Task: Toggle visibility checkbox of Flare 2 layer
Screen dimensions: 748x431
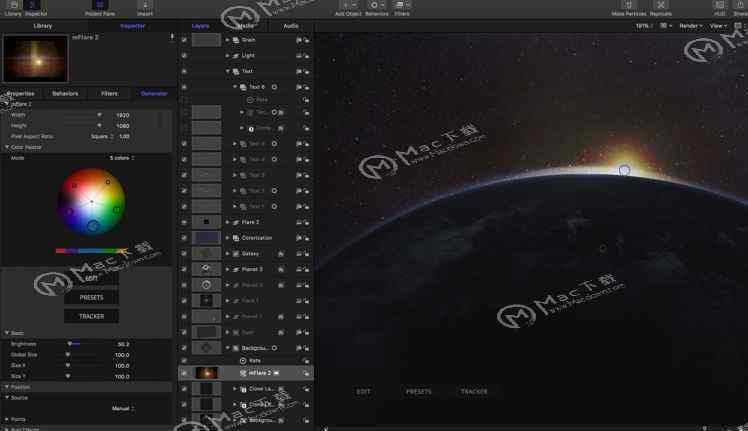Action: (x=184, y=222)
